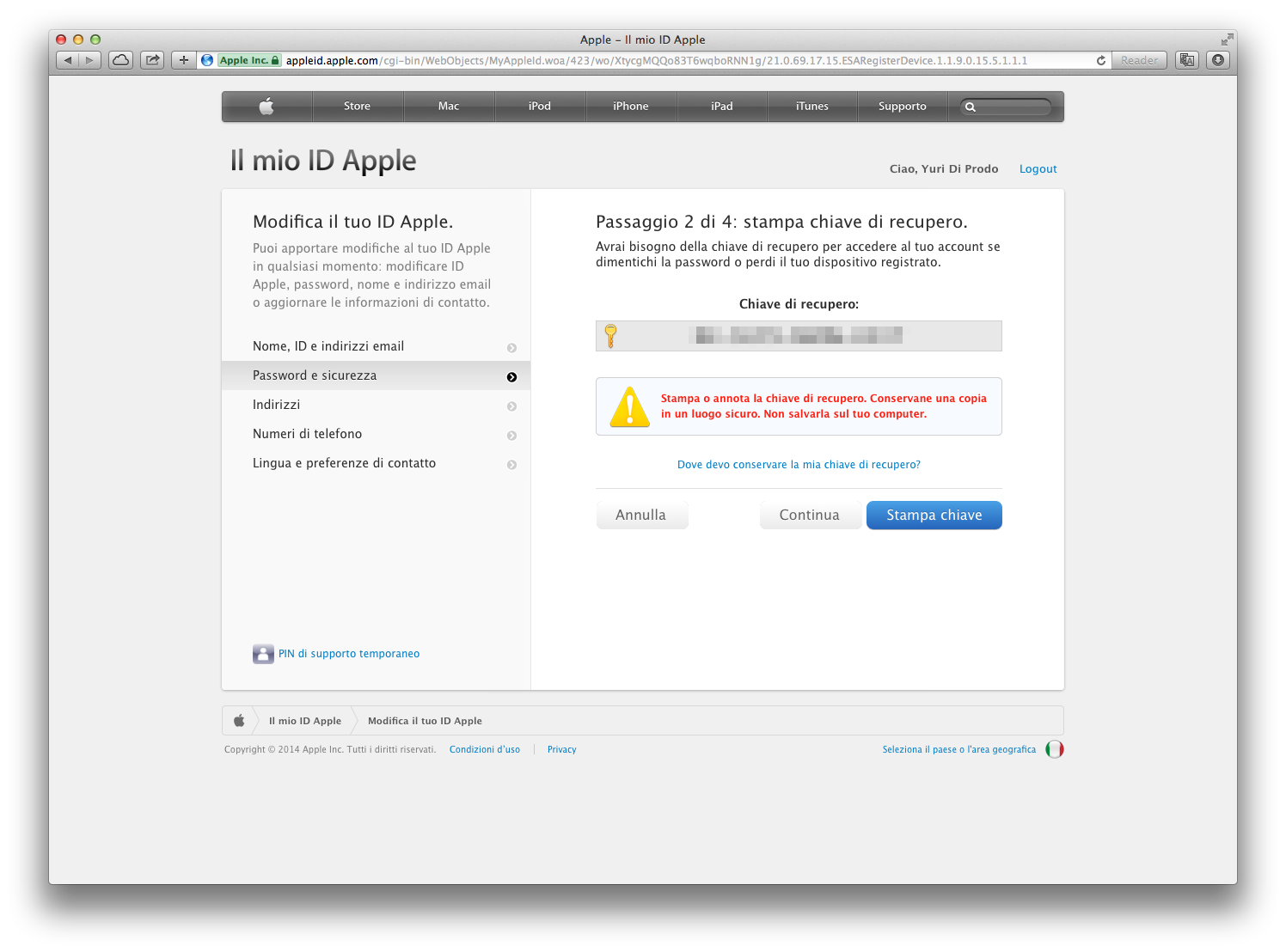Open the Supporto tab
Screen dimensions: 1286x952
pyautogui.click(x=903, y=107)
